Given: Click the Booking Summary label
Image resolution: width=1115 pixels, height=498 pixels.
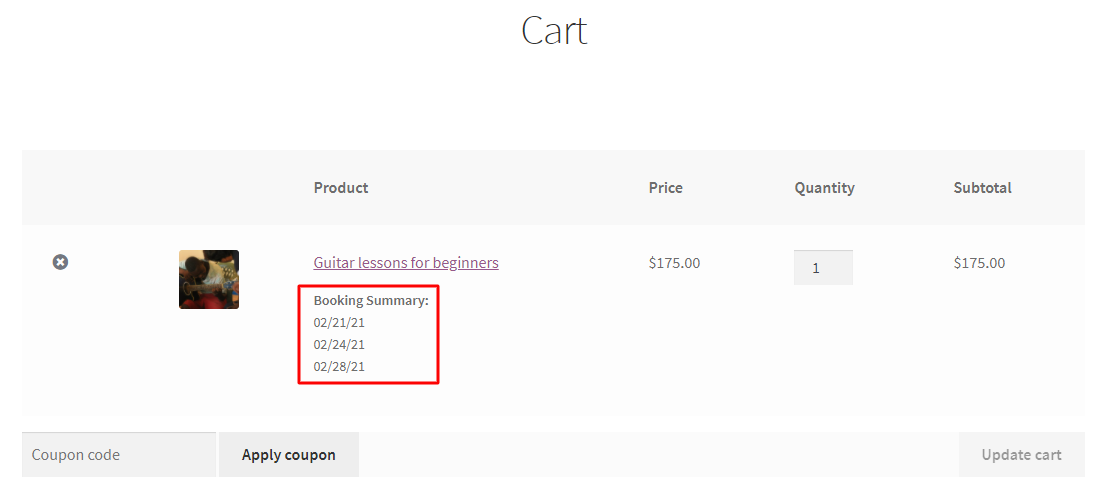Looking at the screenshot, I should pos(371,300).
